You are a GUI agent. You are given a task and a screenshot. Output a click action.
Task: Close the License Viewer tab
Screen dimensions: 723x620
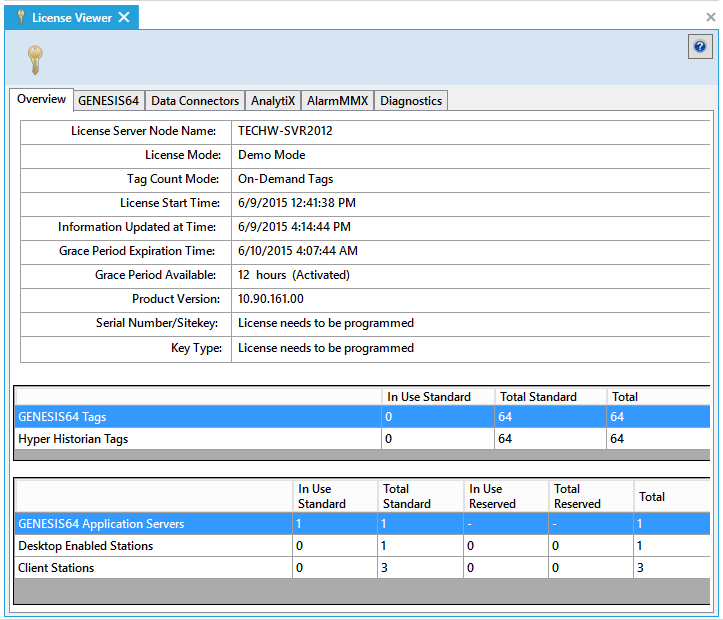coord(124,17)
